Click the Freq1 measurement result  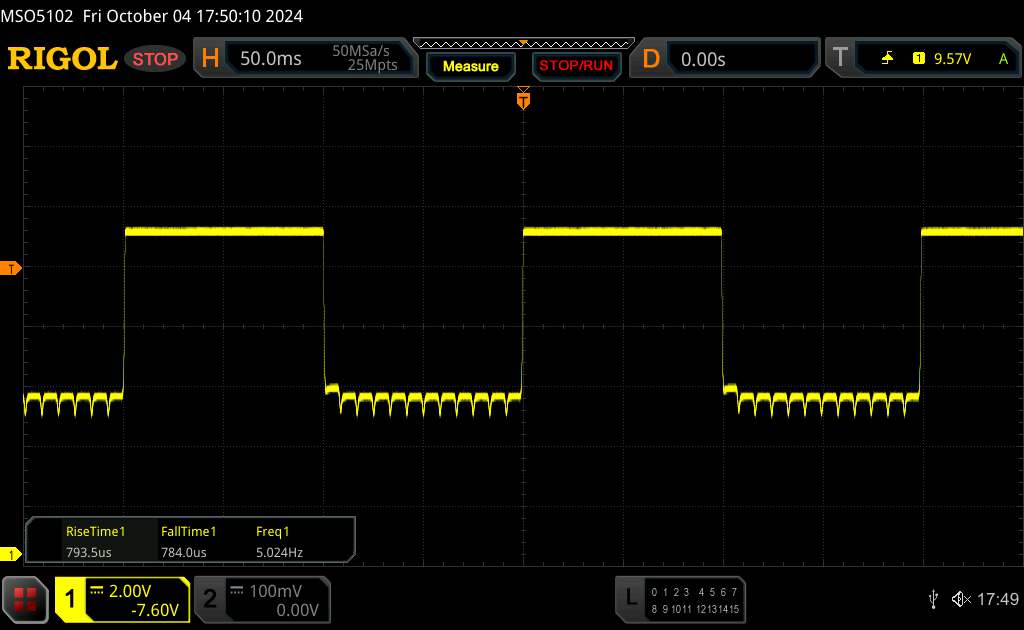279,541
